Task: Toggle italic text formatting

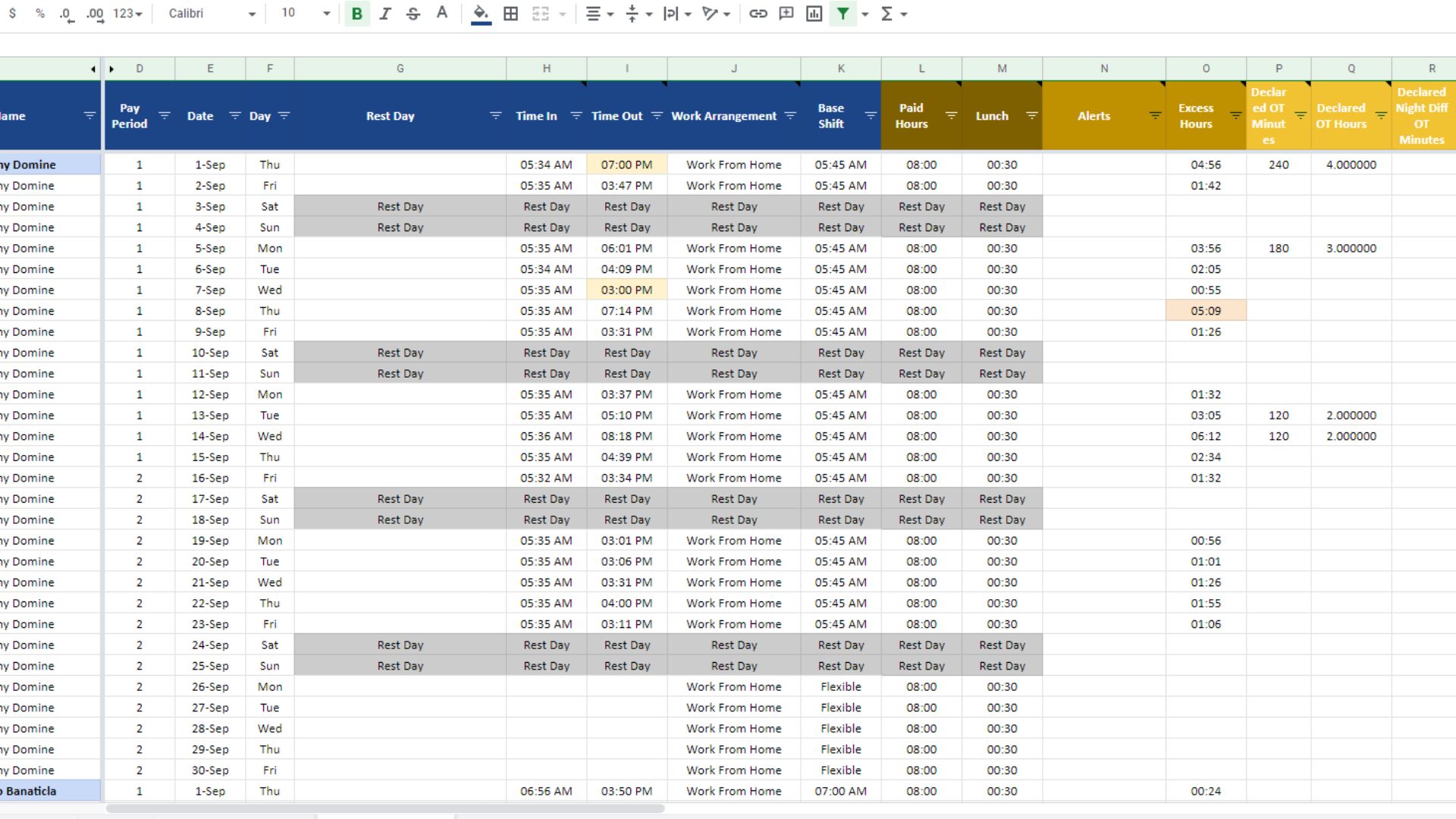Action: pyautogui.click(x=385, y=14)
